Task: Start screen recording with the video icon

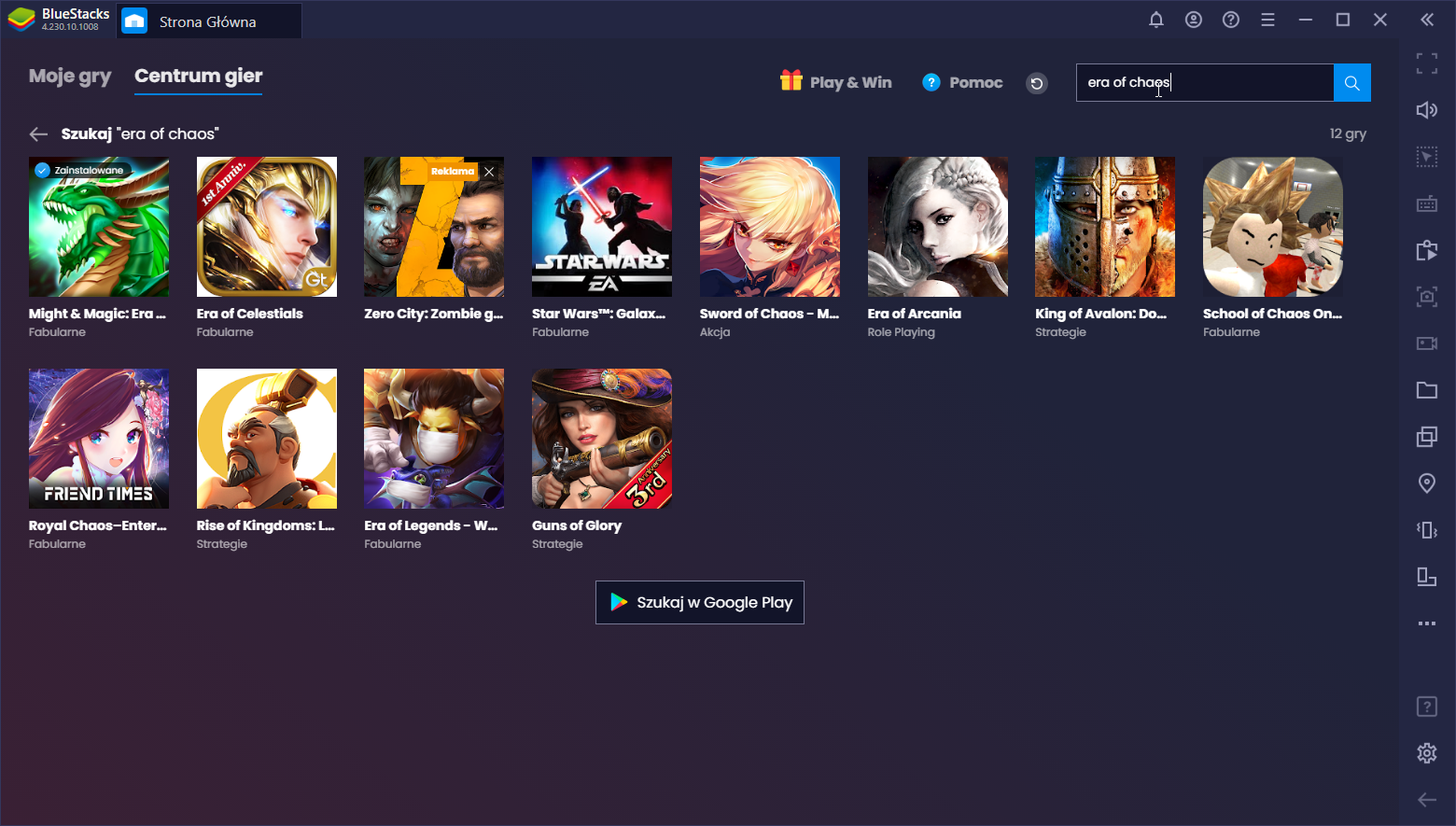Action: pos(1426,343)
